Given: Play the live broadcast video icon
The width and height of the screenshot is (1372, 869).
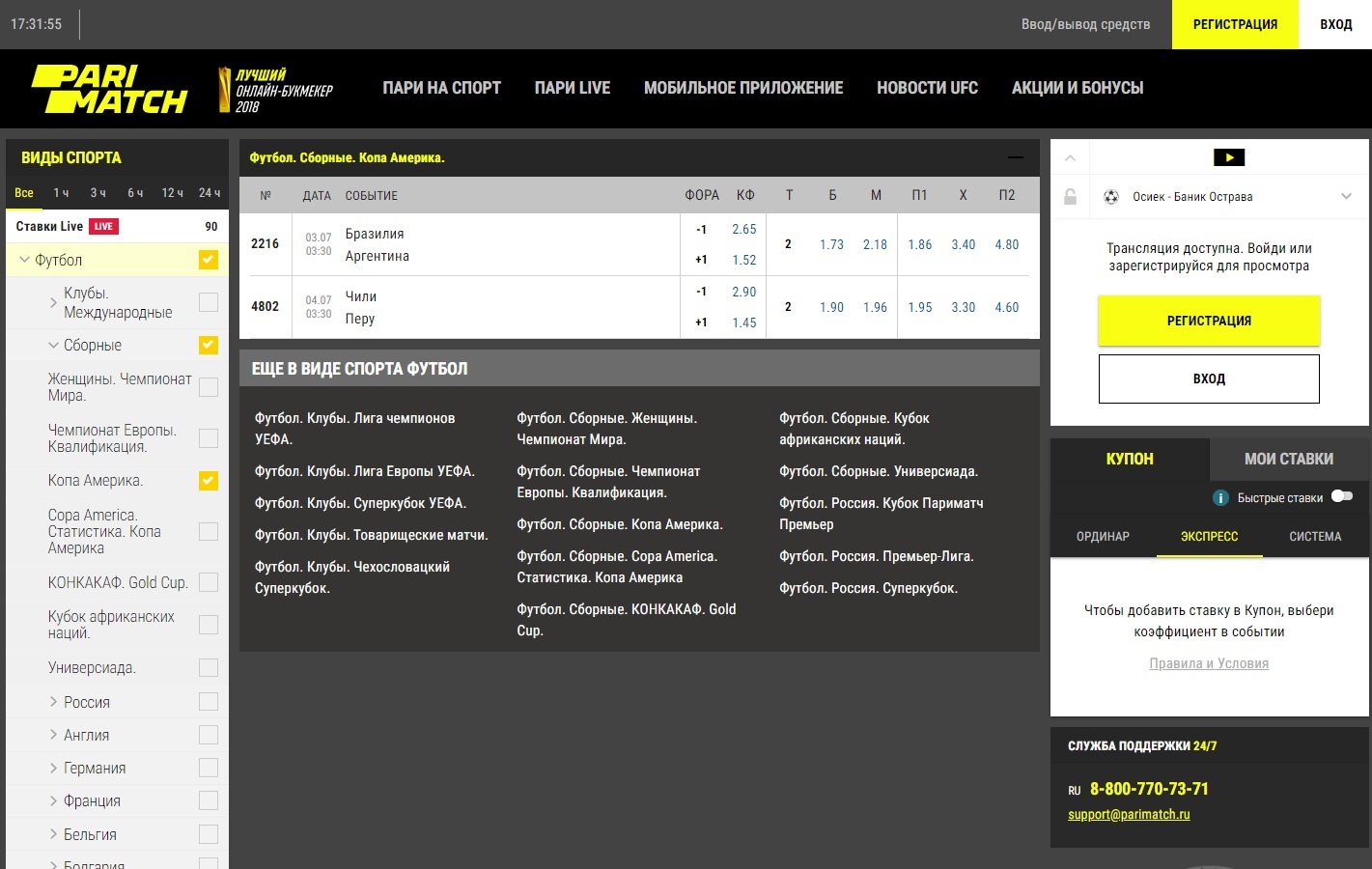Looking at the screenshot, I should pos(1229,157).
